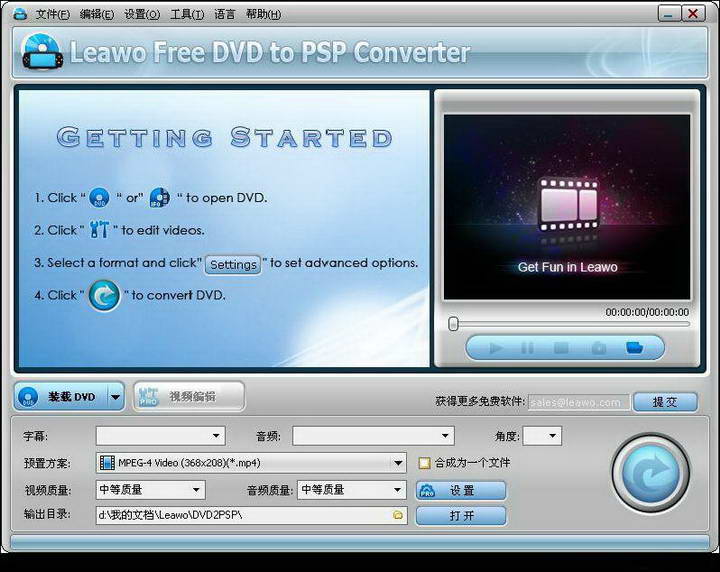720x572 pixels.
Task: Close the converter window
Action: pos(693,13)
